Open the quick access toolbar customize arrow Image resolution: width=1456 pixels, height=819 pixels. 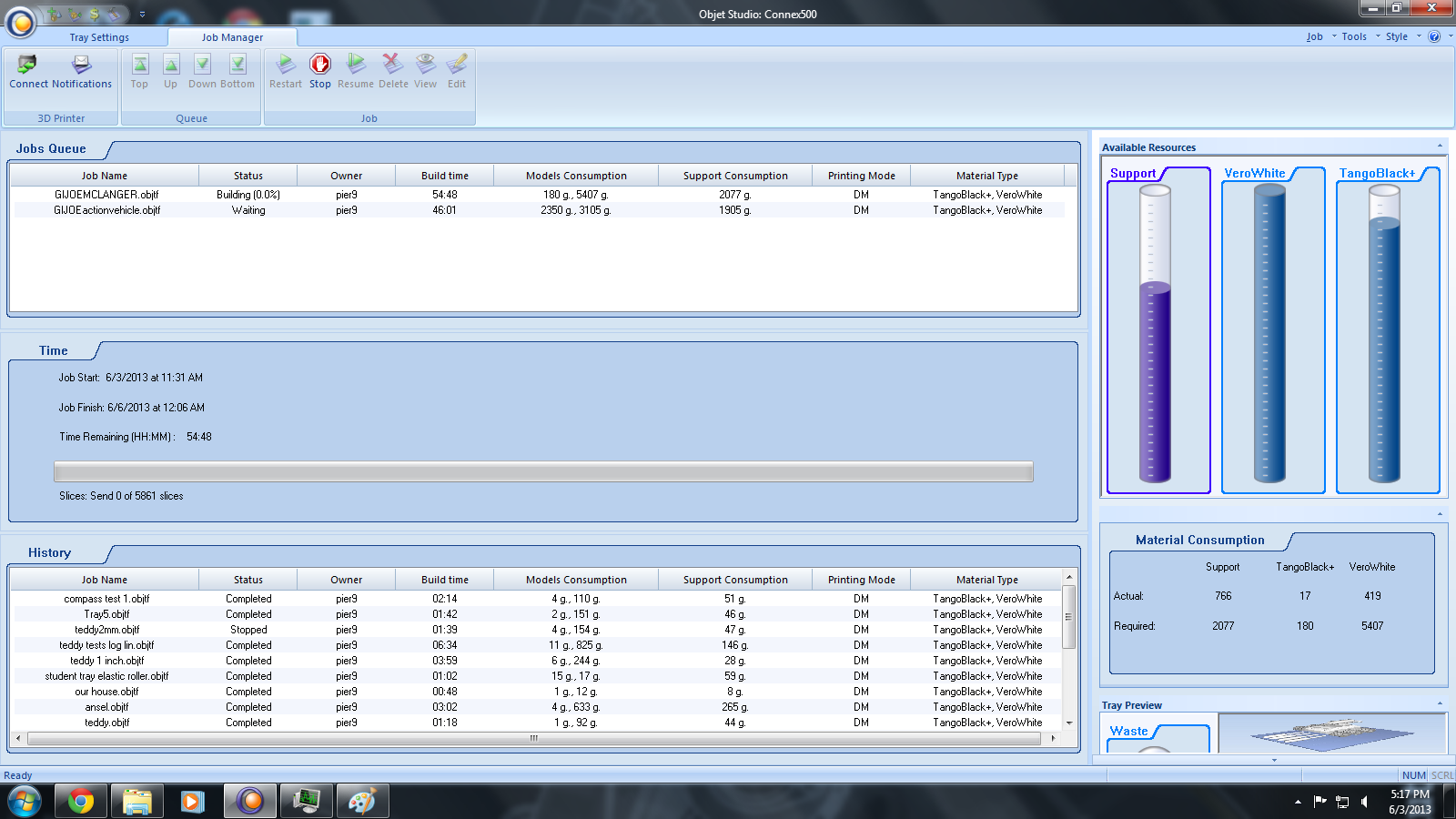tap(142, 15)
